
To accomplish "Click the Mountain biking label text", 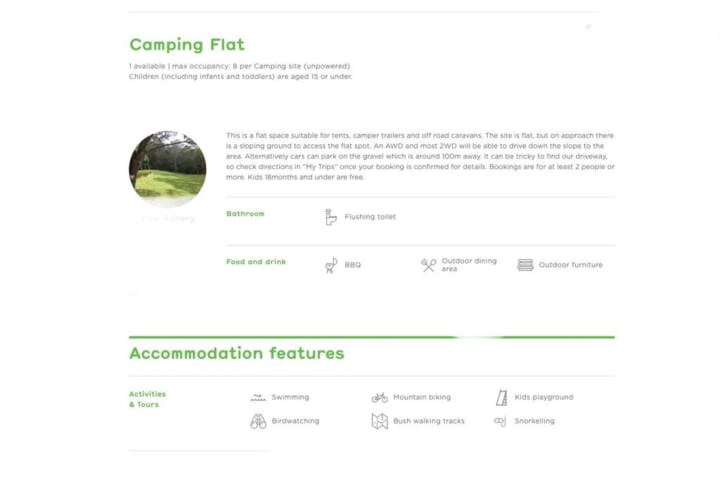I will click(x=421, y=397).
